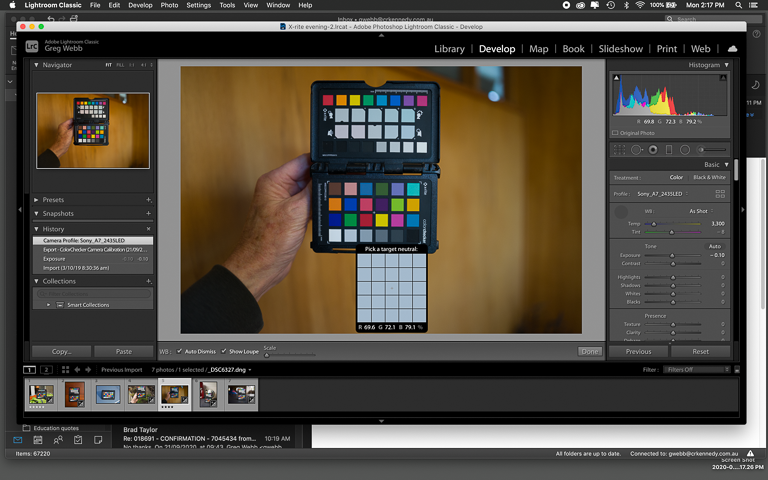The width and height of the screenshot is (768, 480).
Task: Select the Spot Removal tool icon
Action: (636, 149)
